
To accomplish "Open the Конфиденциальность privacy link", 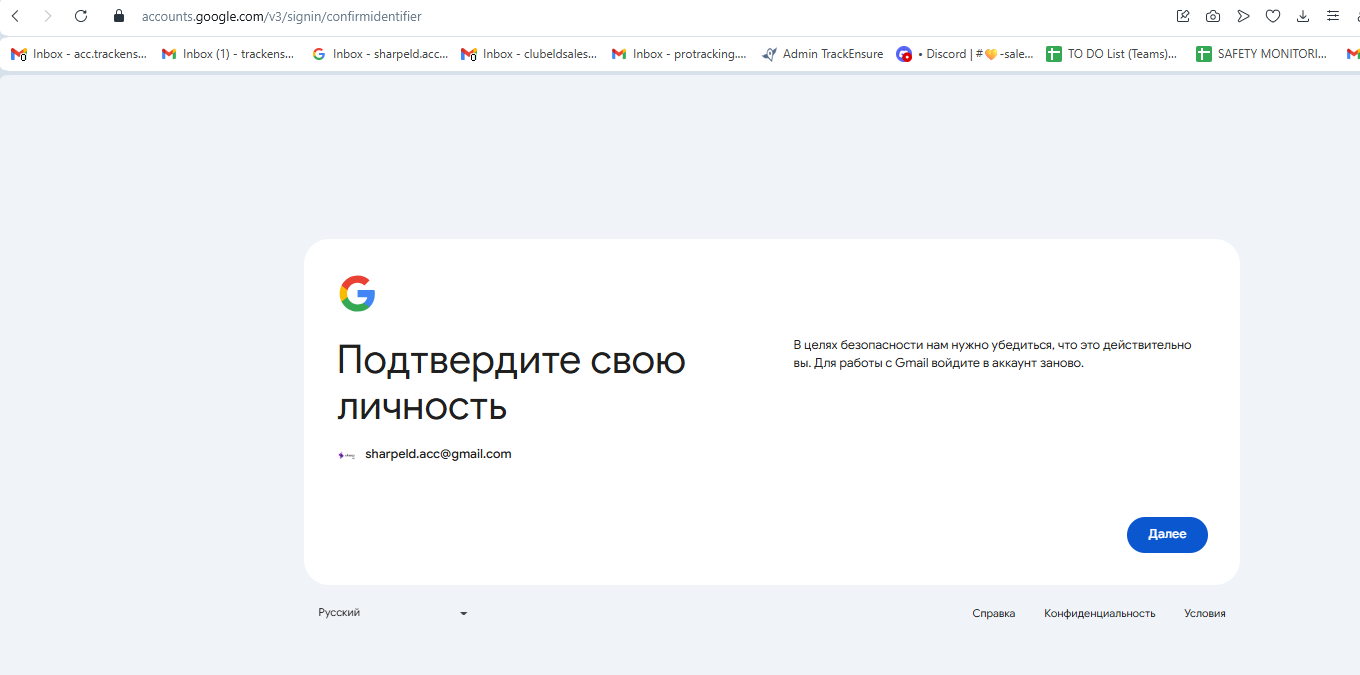I will point(1100,614).
